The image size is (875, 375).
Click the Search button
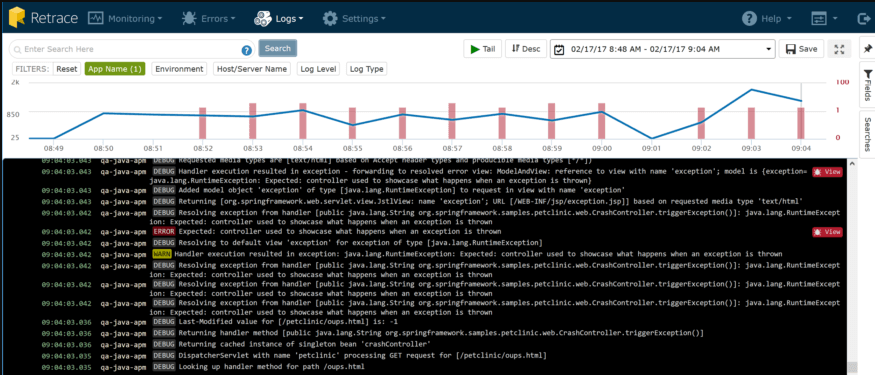(278, 49)
